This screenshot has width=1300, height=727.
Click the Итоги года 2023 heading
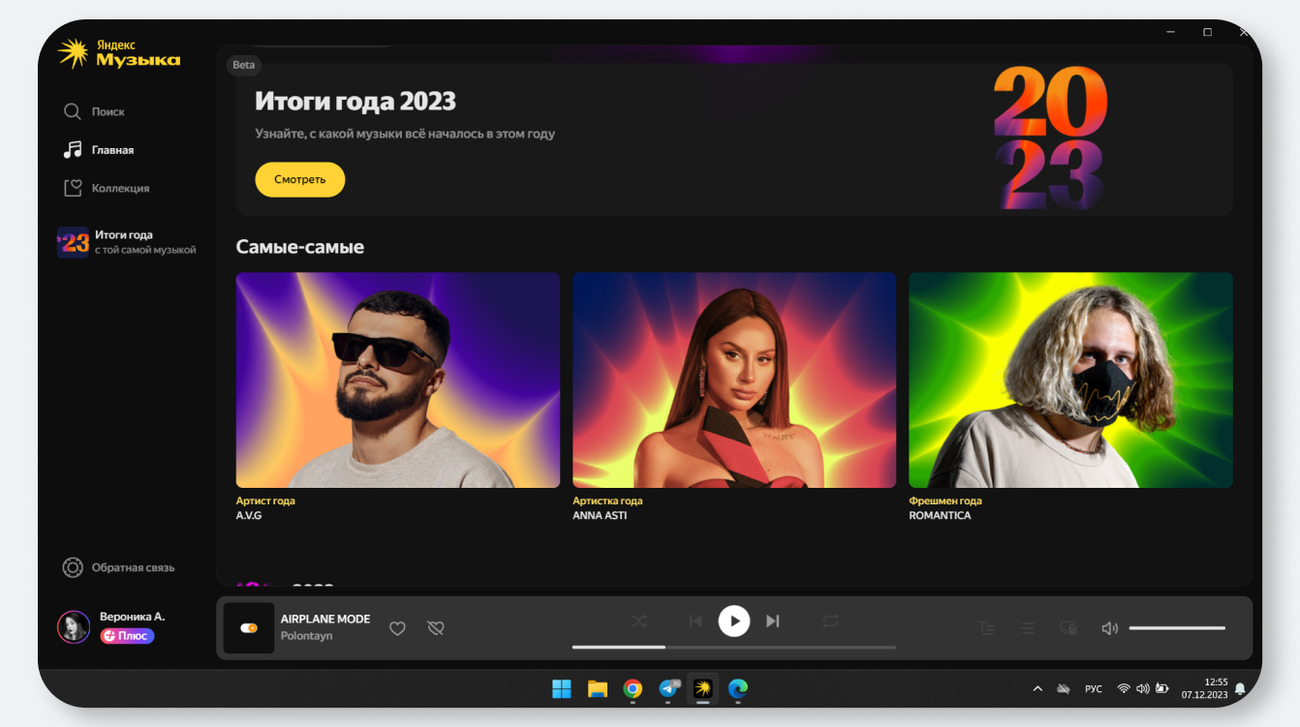355,101
